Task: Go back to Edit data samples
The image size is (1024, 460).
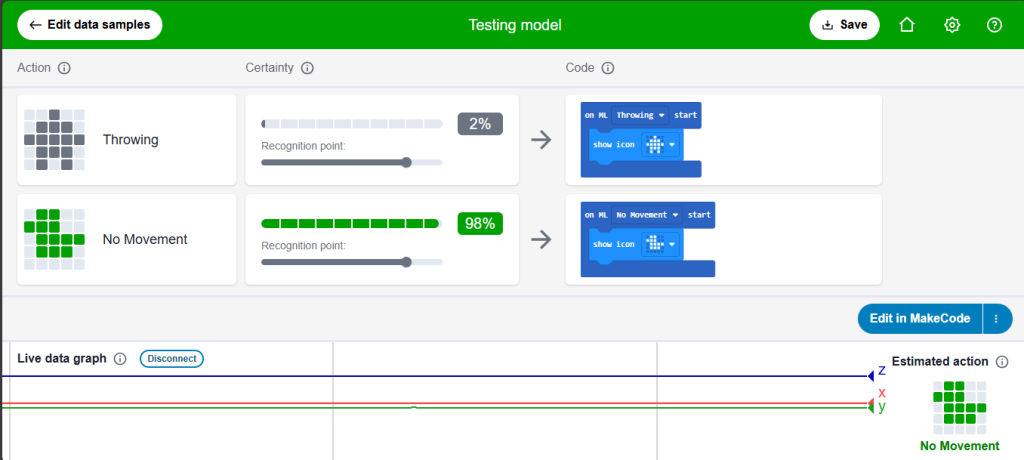Action: point(89,25)
